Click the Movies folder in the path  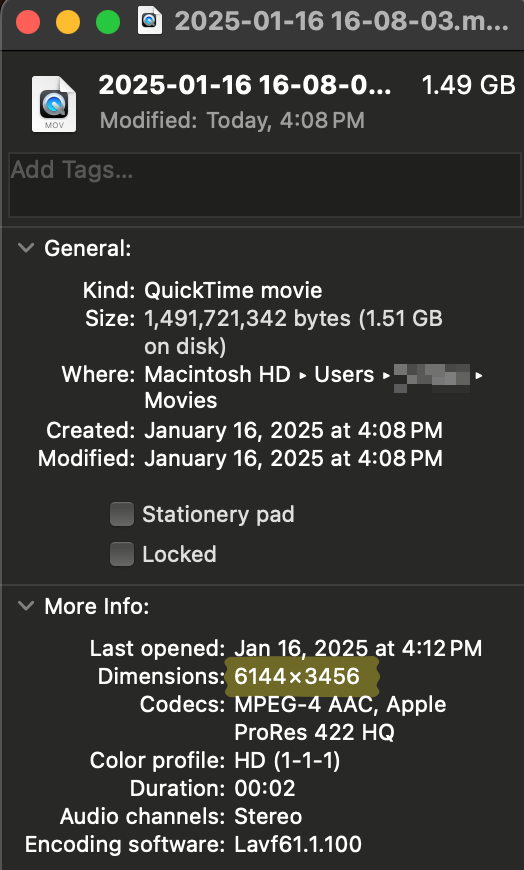tap(180, 401)
